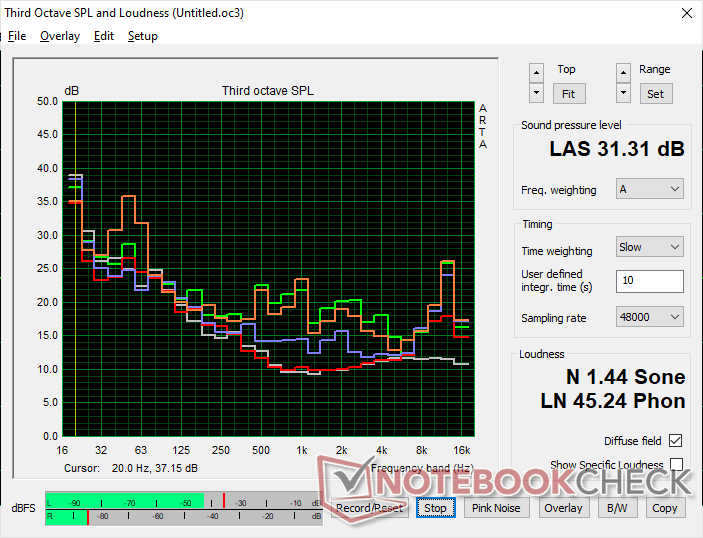Screen dimensions: 703x538
Task: Click the Set range button
Action: tap(655, 94)
